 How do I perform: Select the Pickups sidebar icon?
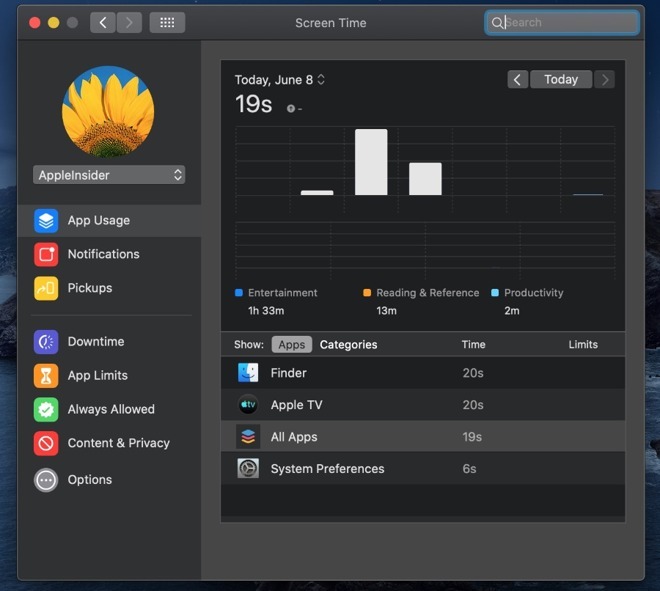[46, 288]
